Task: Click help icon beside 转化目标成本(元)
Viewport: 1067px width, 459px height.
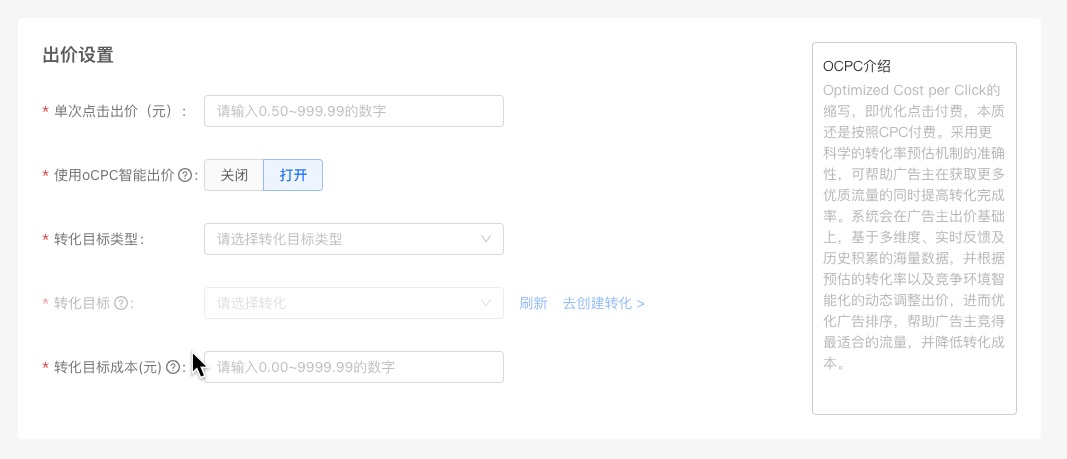Action: (173, 367)
